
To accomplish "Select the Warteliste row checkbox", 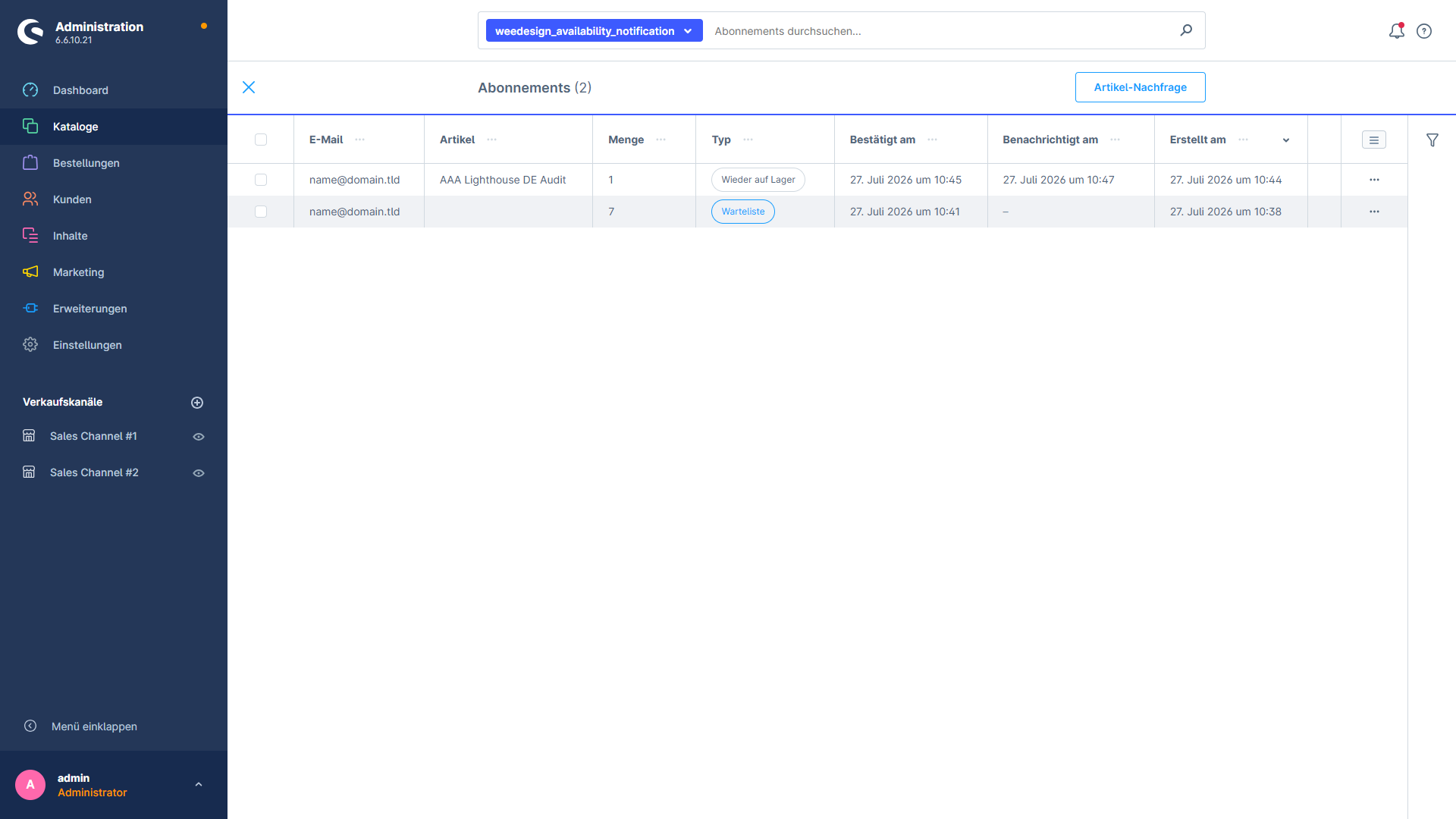I will (261, 212).
